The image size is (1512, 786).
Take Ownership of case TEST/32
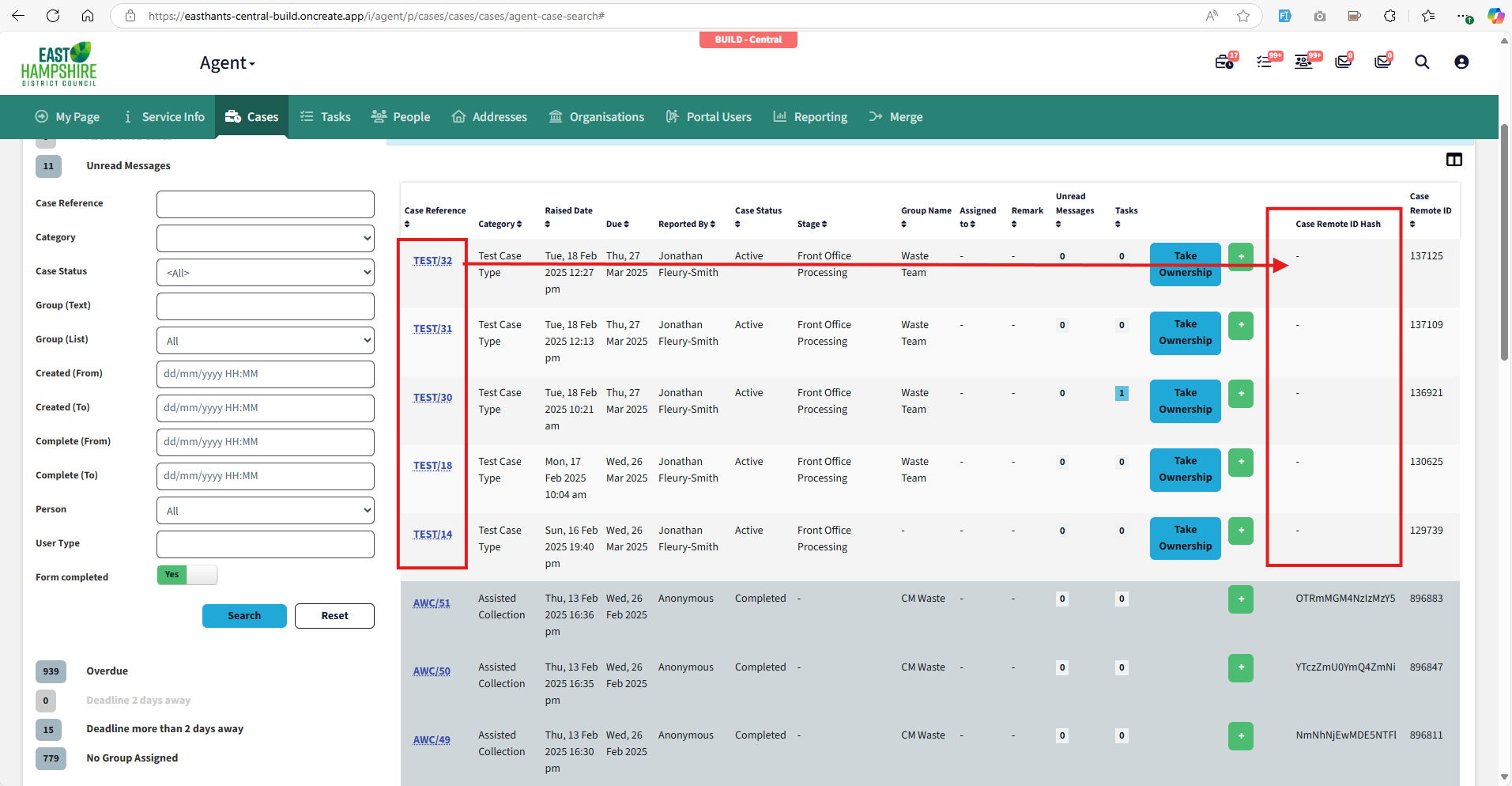pos(1185,264)
